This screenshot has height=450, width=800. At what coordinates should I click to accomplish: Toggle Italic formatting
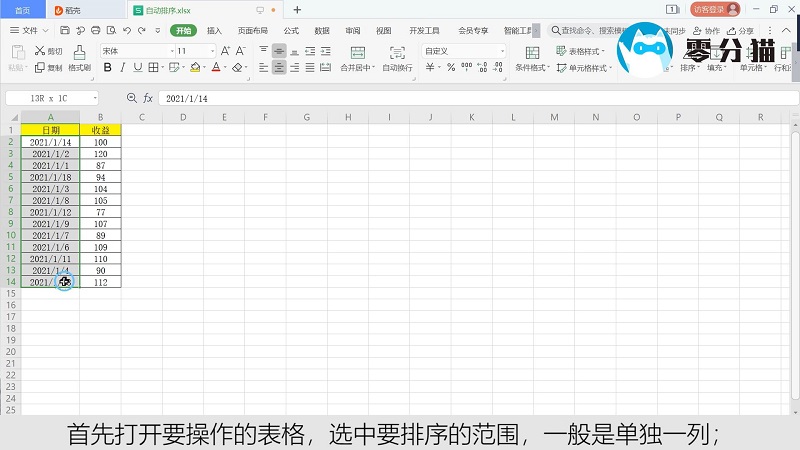pyautogui.click(x=123, y=68)
